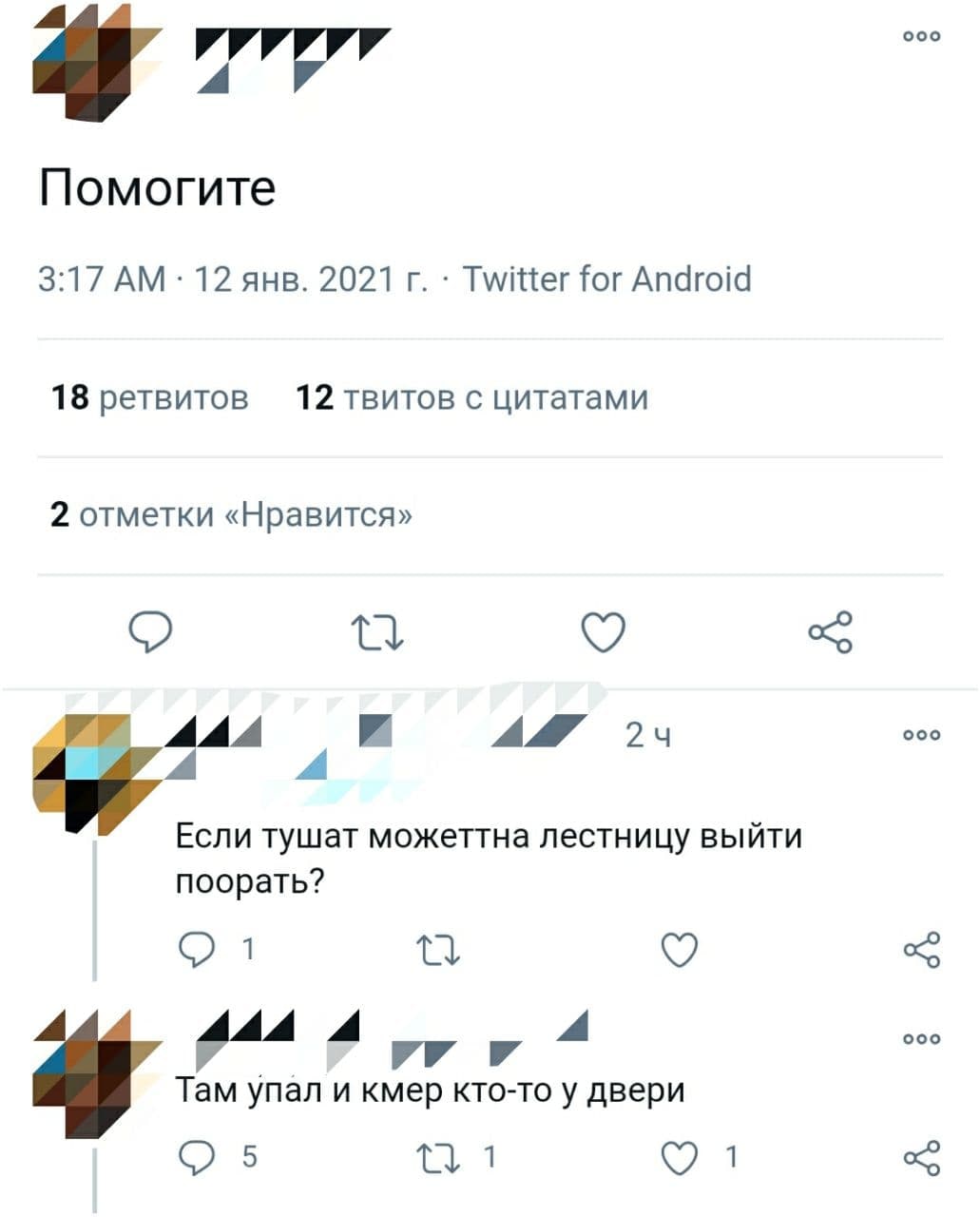This screenshot has height=1217, width=980.
Task: Open options on the "Там упал" reply
Action: point(922,1039)
